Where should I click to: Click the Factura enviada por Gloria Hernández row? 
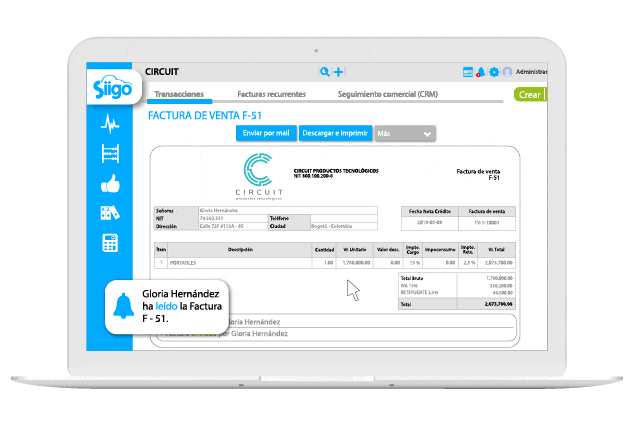336,334
